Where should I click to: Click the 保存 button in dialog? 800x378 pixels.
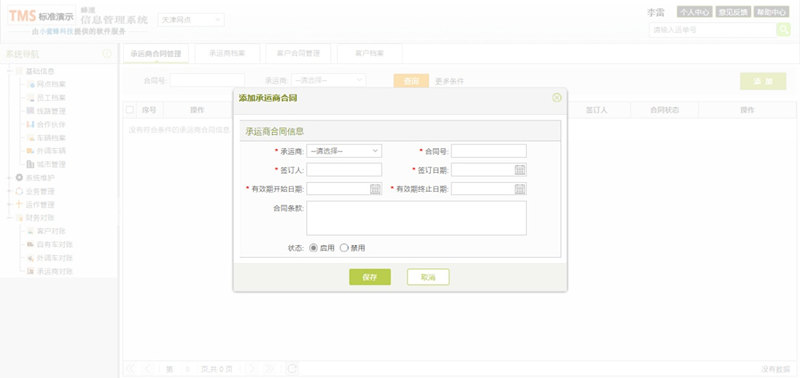pos(370,277)
